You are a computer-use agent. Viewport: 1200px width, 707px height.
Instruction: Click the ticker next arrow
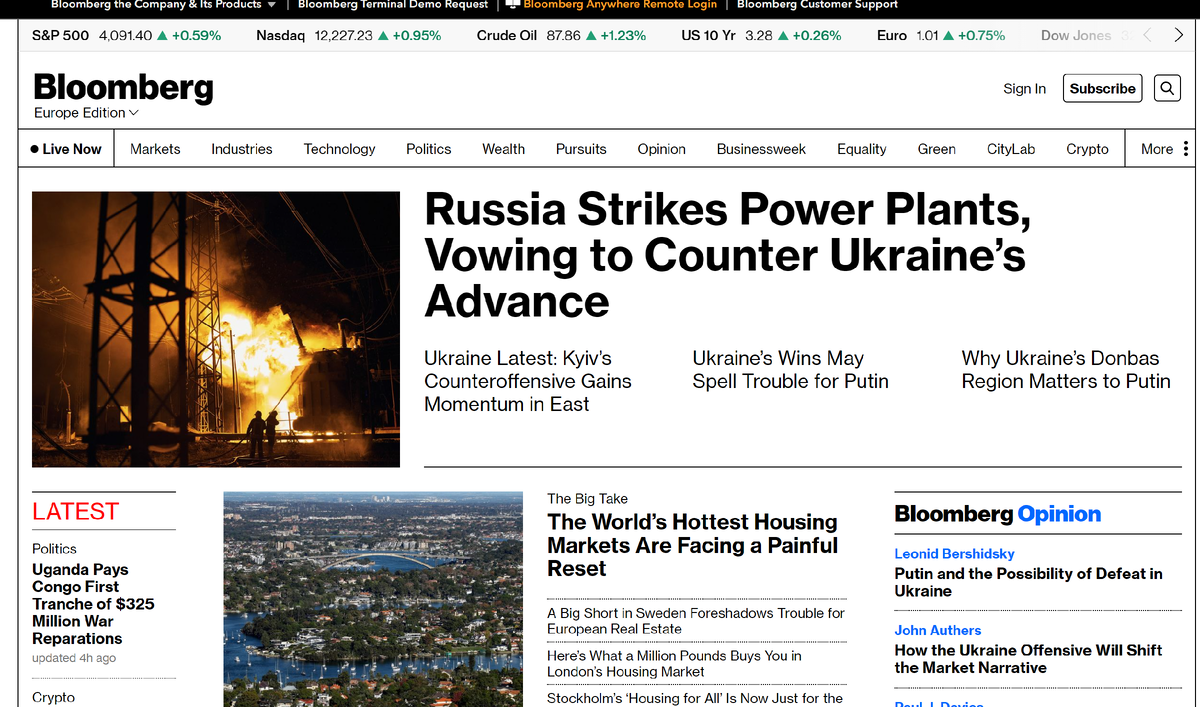(x=1178, y=35)
